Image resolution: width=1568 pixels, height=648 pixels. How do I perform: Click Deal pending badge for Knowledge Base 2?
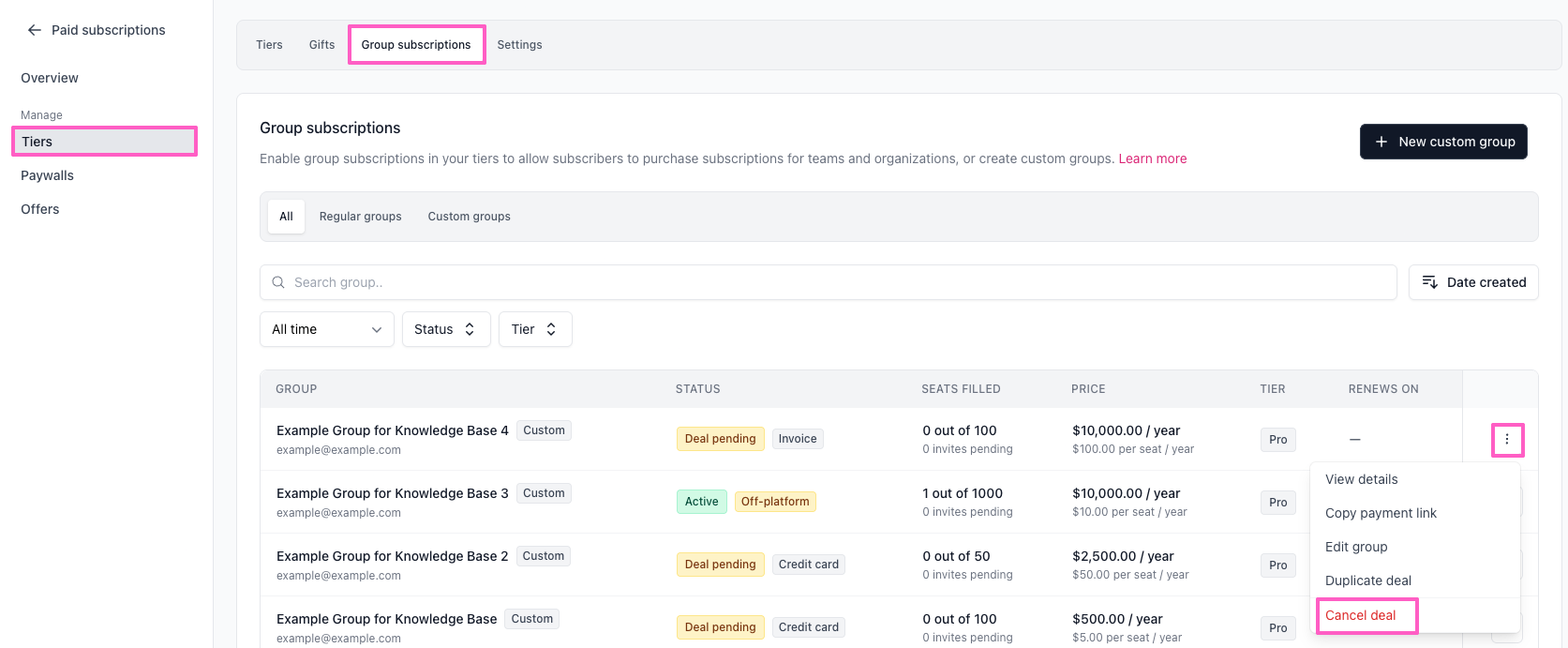click(x=720, y=565)
